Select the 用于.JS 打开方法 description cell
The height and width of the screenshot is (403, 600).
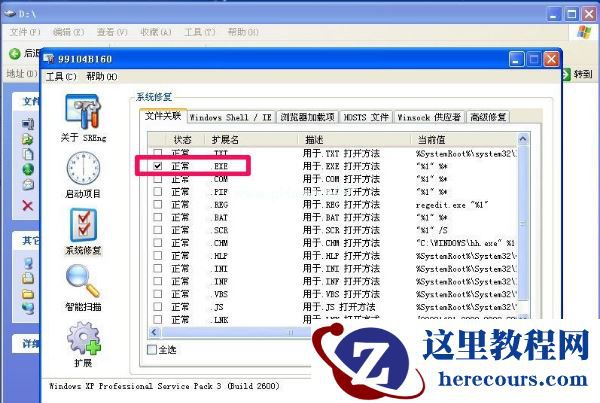click(339, 307)
